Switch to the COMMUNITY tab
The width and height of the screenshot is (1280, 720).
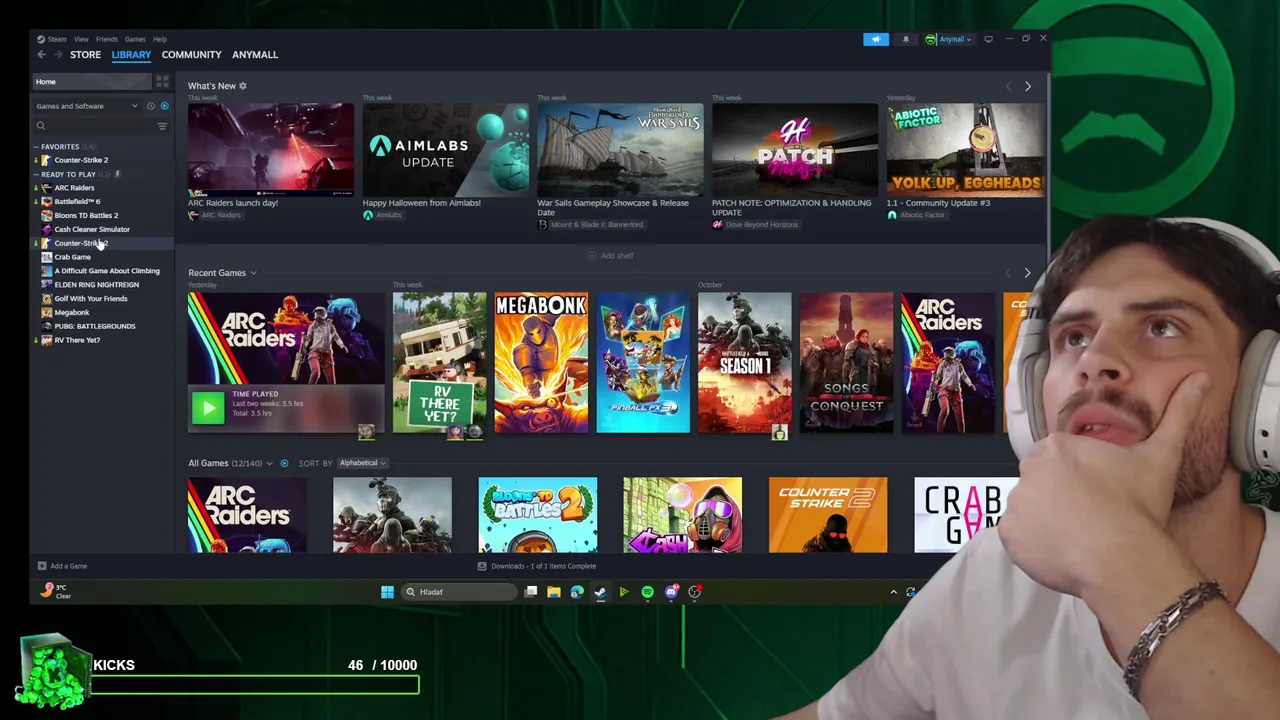191,55
